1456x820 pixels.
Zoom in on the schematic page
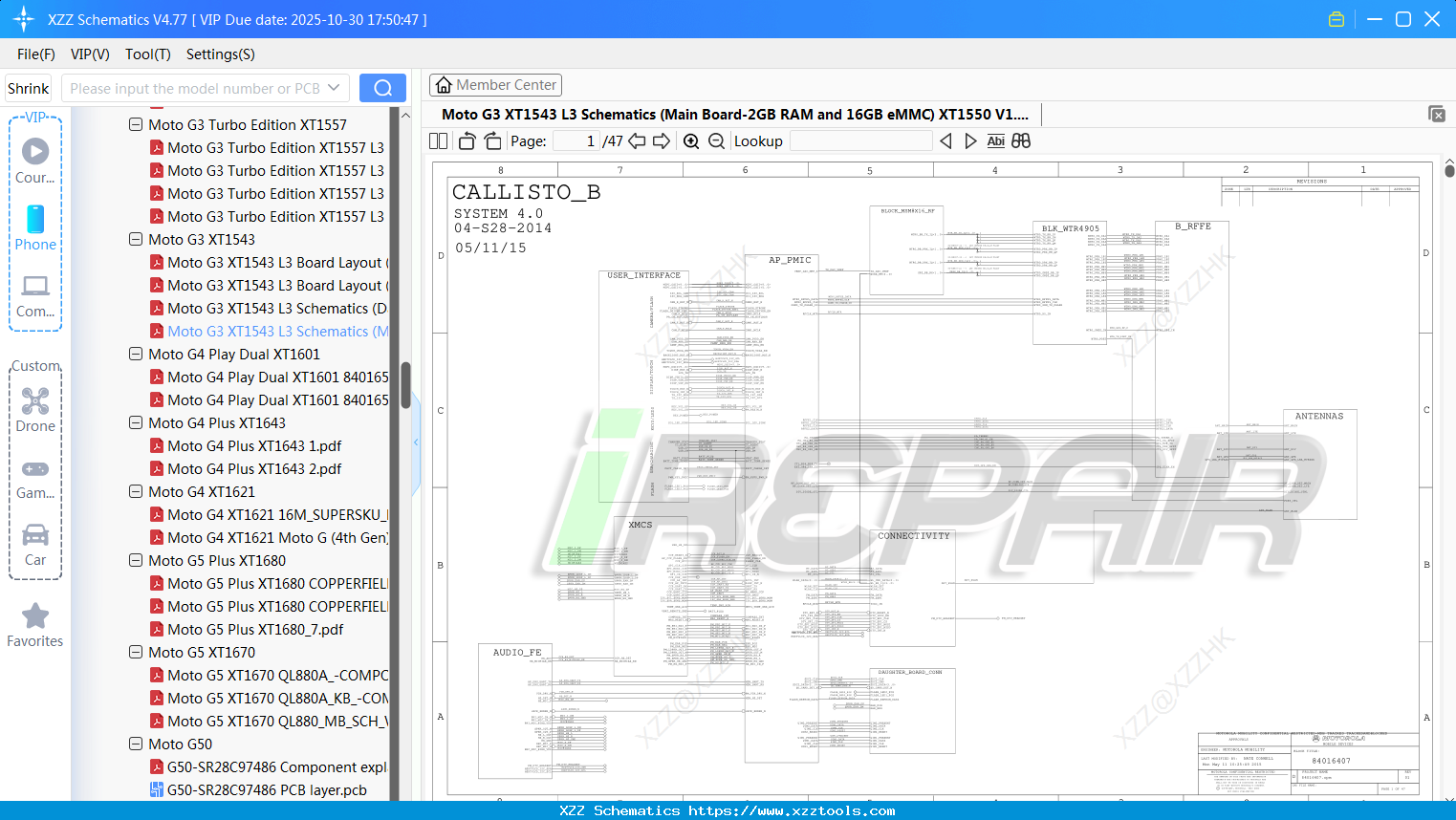click(x=690, y=140)
